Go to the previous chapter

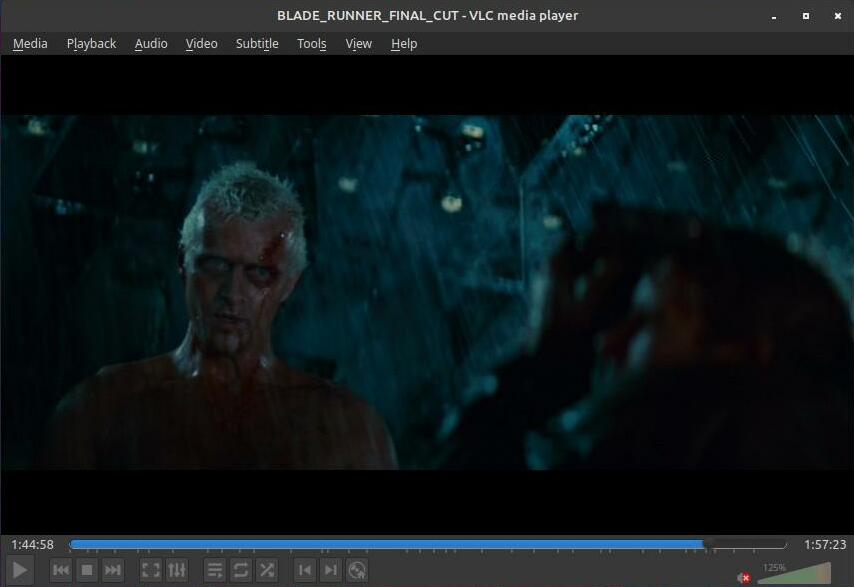tap(305, 570)
